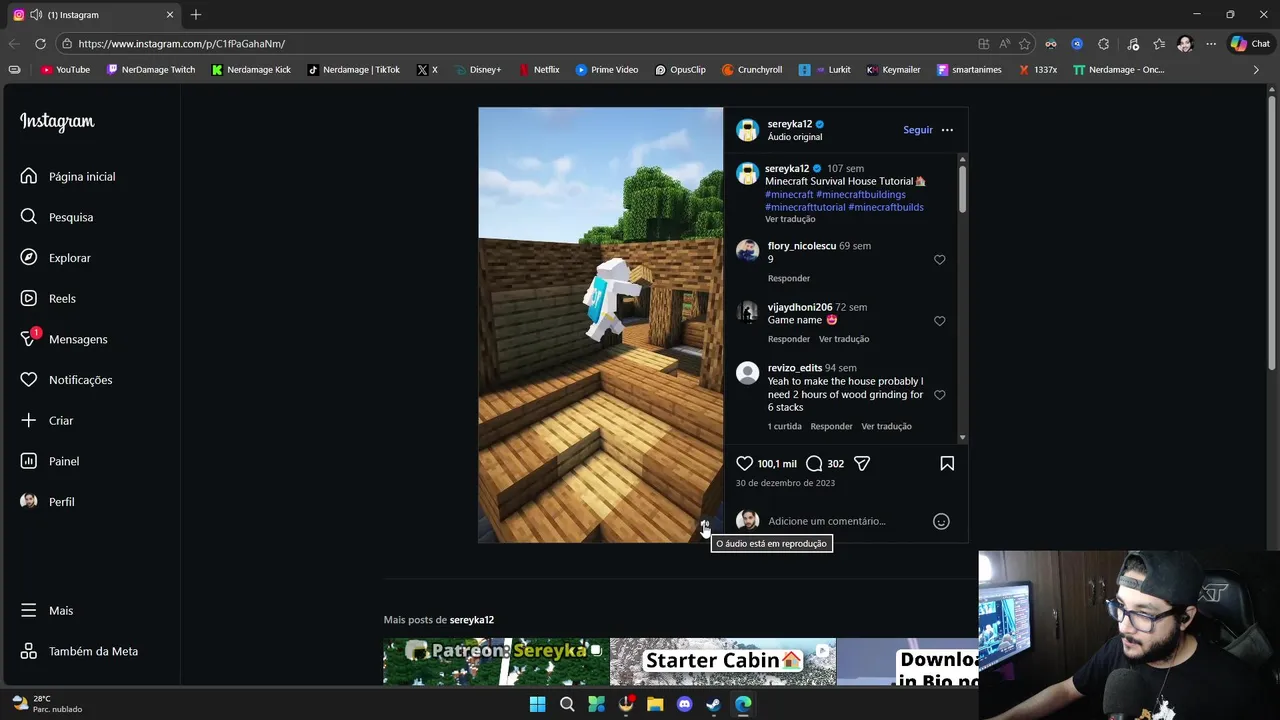The height and width of the screenshot is (720, 1280).
Task: Click Áudio original link
Action: click(x=795, y=137)
